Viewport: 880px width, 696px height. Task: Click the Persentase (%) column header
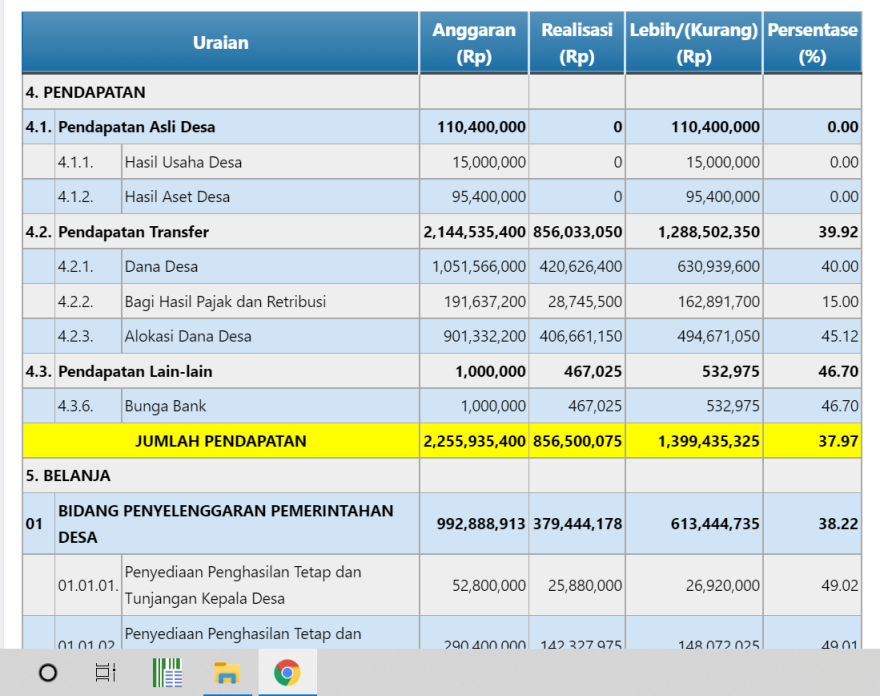pyautogui.click(x=812, y=43)
